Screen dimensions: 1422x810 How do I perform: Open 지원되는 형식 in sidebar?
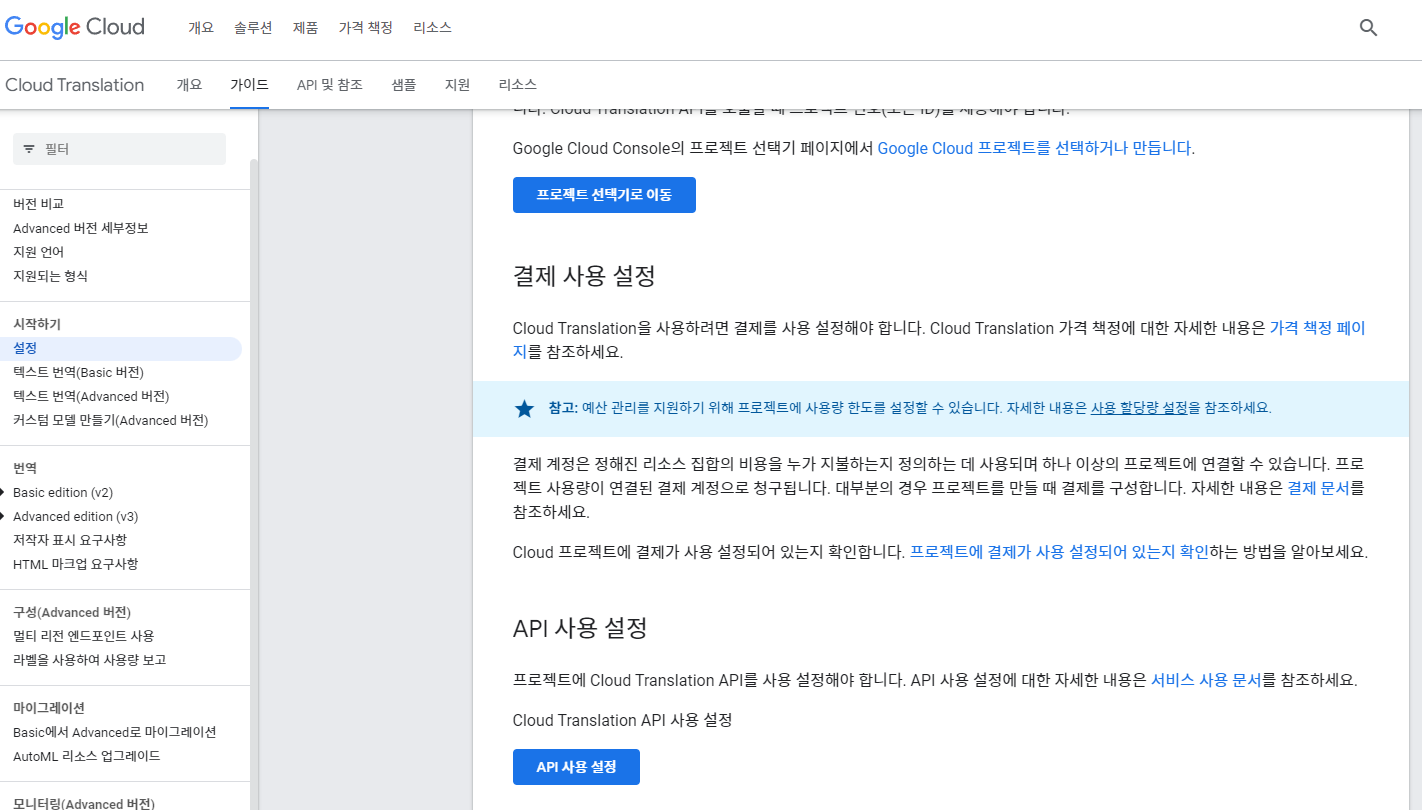pos(50,276)
